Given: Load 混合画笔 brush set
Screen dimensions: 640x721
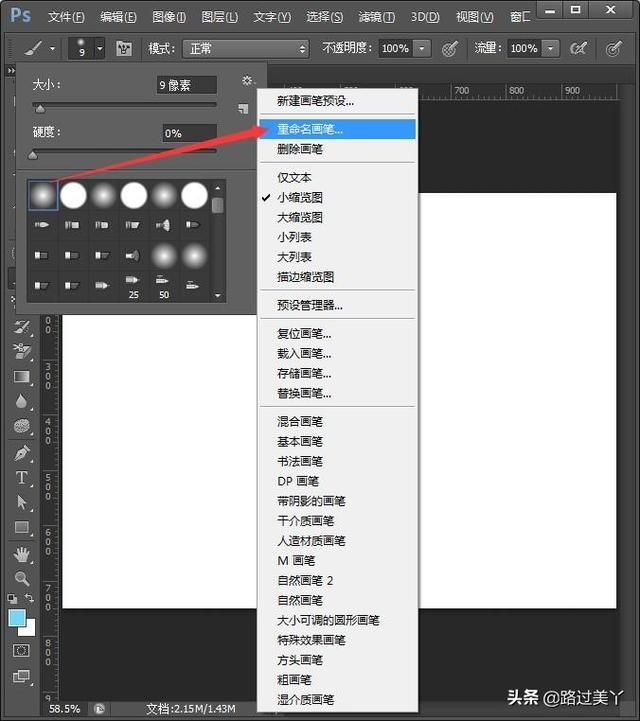Looking at the screenshot, I should (337, 422).
